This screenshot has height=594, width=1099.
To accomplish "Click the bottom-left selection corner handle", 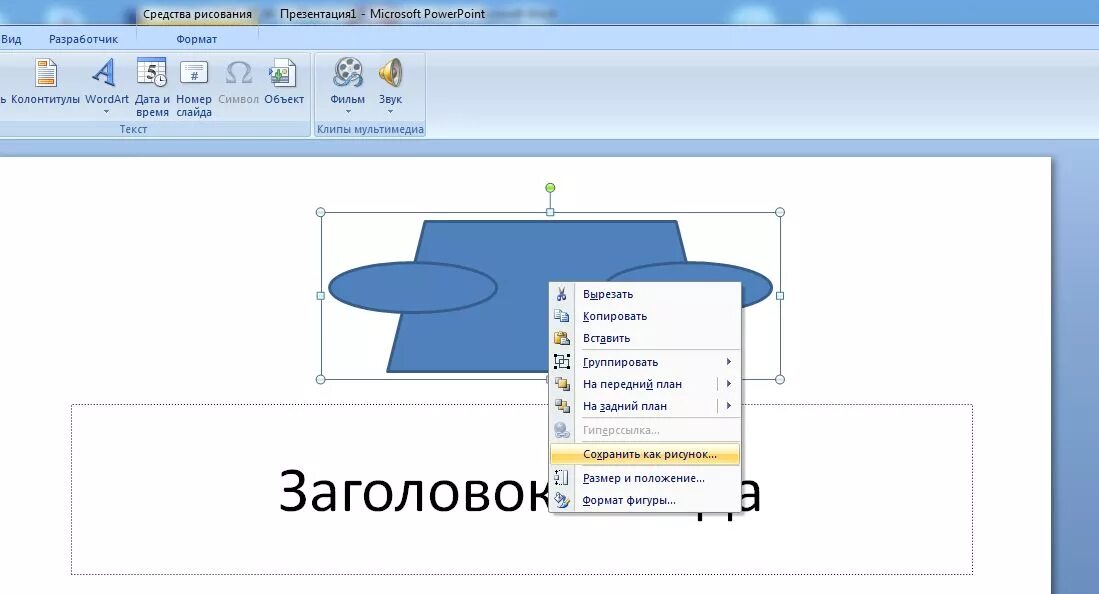I will [x=321, y=379].
